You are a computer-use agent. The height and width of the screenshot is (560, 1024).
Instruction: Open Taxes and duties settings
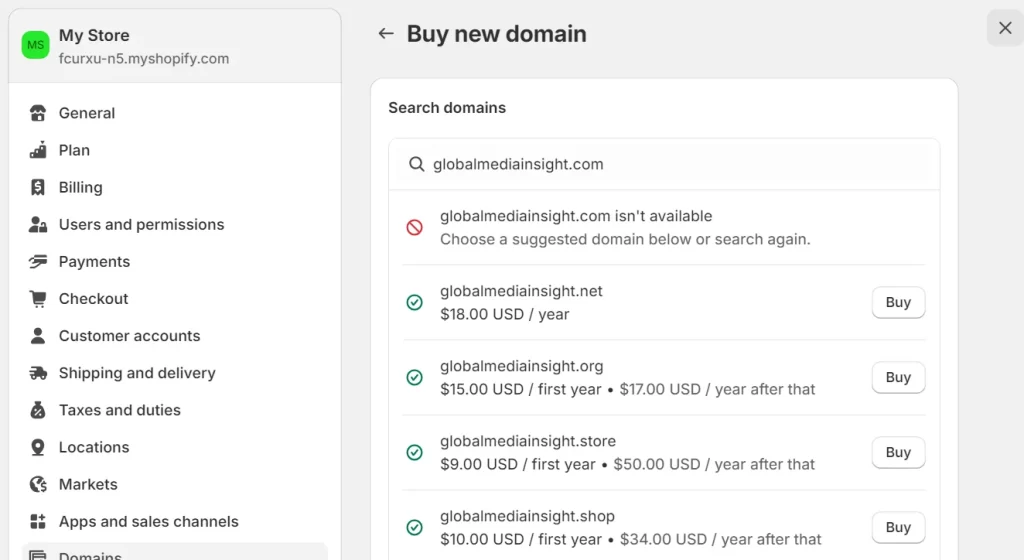(119, 410)
